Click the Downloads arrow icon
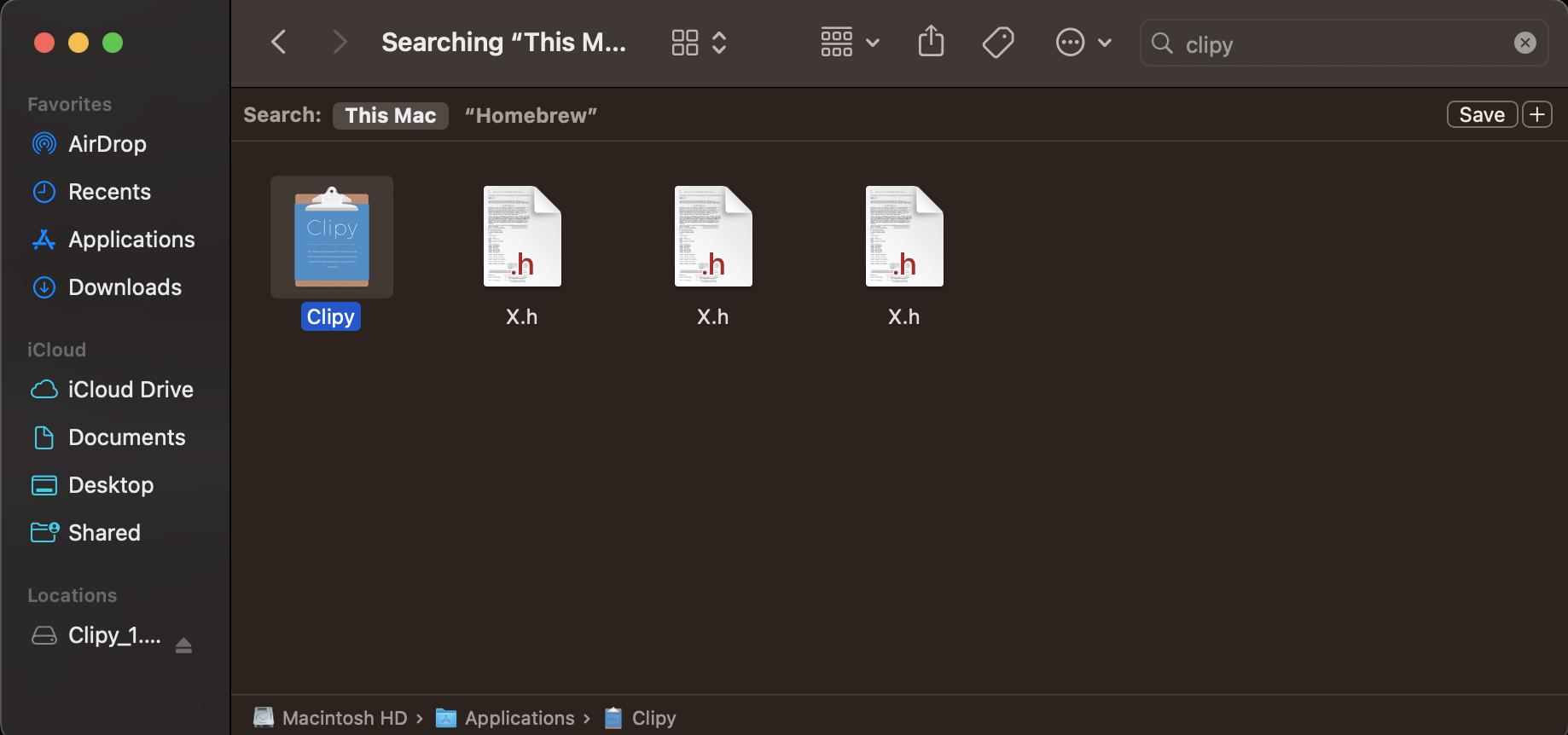The width and height of the screenshot is (1568, 735). pos(44,287)
